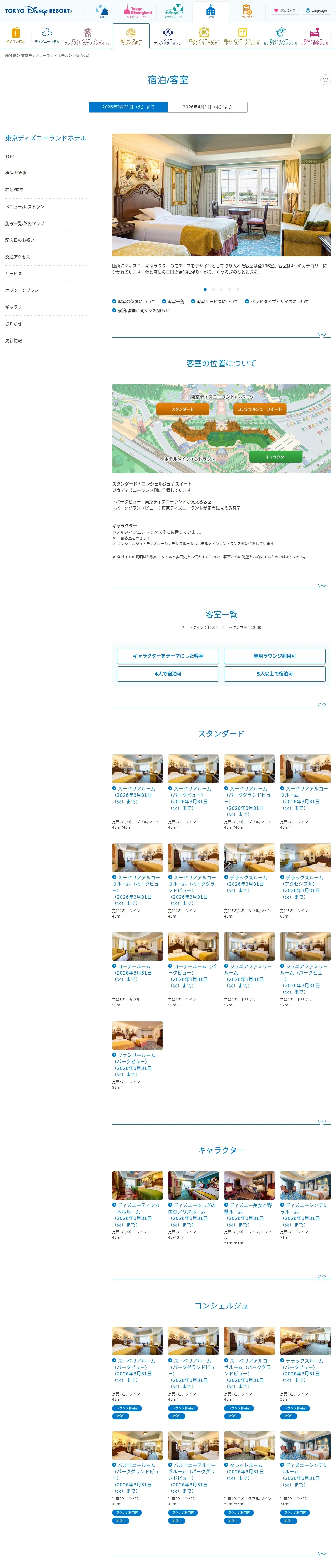
Task: Select ディズニーアンバサダーホテル icon tab
Action: [x=168, y=36]
